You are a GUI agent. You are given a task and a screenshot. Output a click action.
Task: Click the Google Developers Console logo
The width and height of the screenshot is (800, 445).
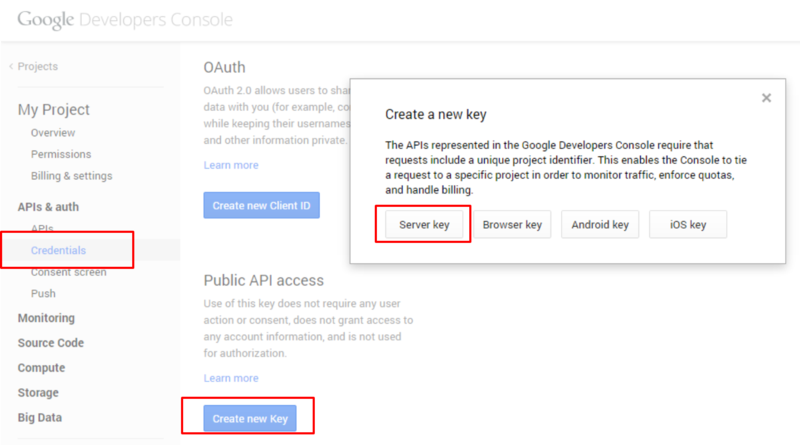pyautogui.click(x=124, y=20)
